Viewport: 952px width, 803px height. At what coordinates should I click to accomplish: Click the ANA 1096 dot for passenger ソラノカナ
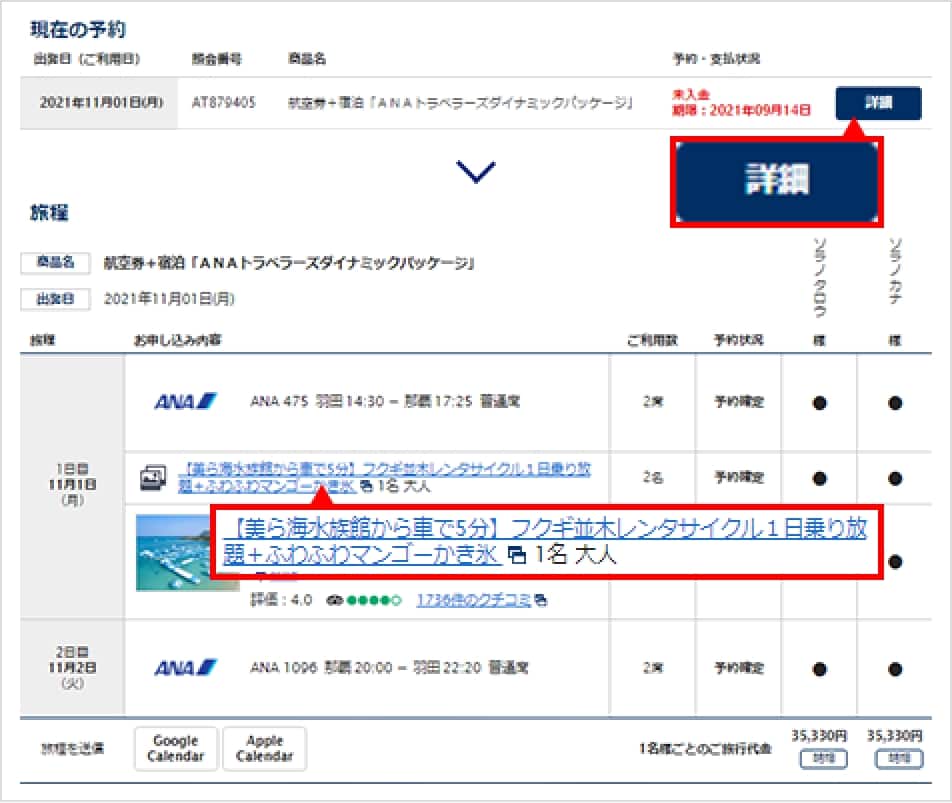click(894, 668)
